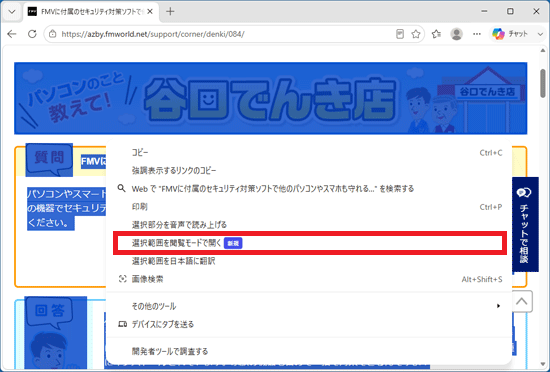
Task: Expand the arrow next to チャット
Action: point(540,34)
